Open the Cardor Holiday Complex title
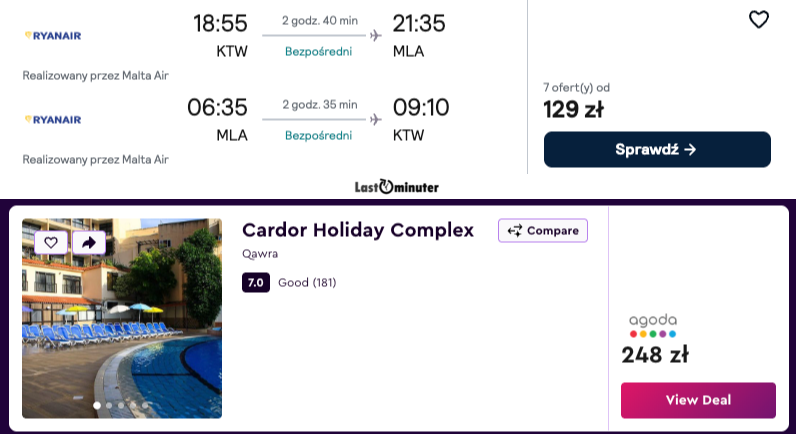796x434 pixels. pos(358,230)
